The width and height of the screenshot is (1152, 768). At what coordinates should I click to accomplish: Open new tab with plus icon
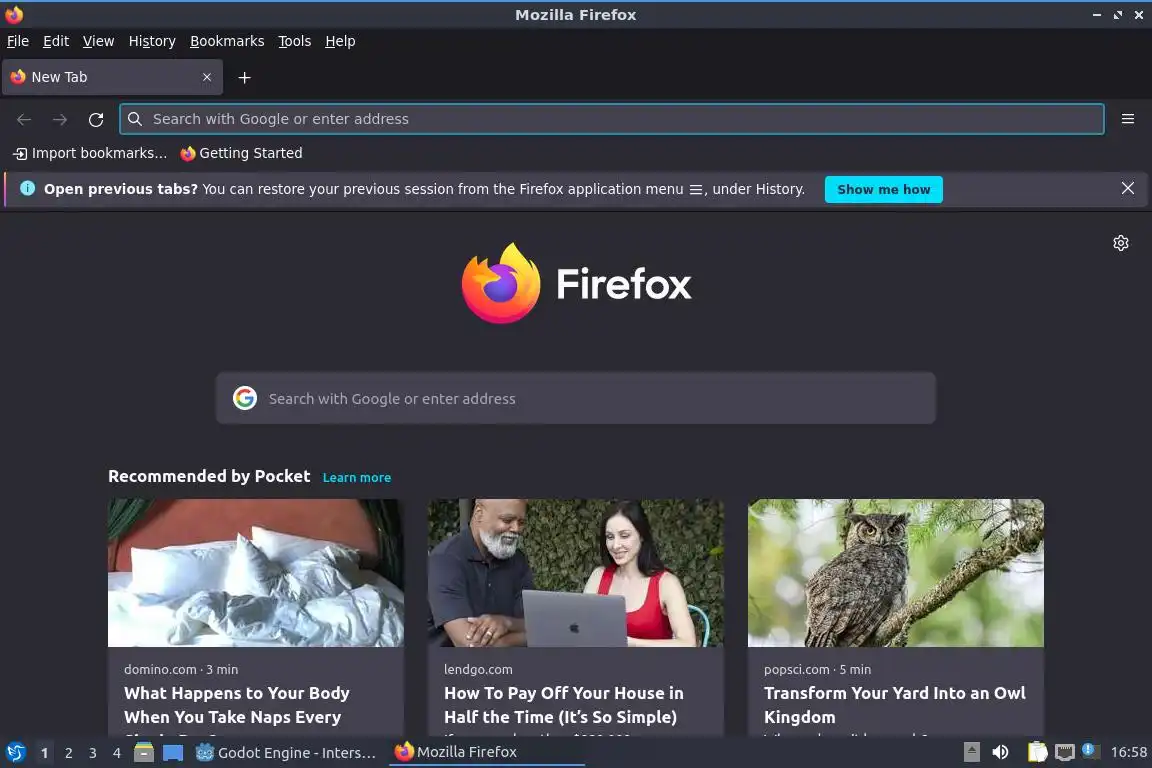tap(245, 77)
